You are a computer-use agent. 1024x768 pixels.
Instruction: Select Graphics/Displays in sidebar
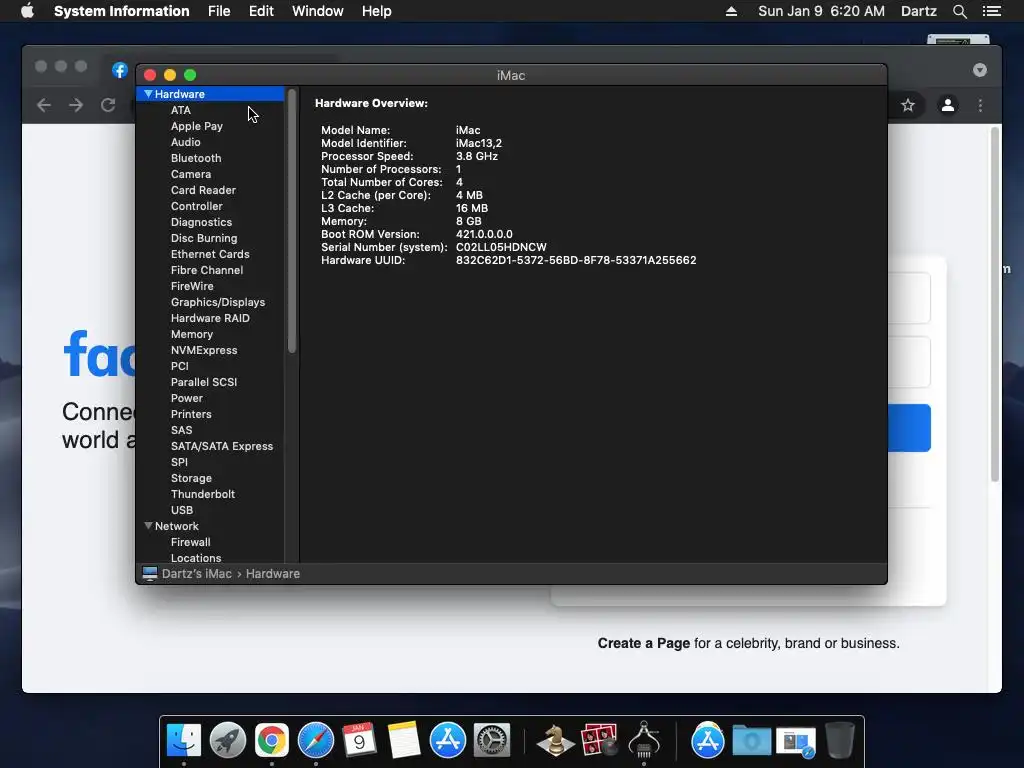pos(217,302)
